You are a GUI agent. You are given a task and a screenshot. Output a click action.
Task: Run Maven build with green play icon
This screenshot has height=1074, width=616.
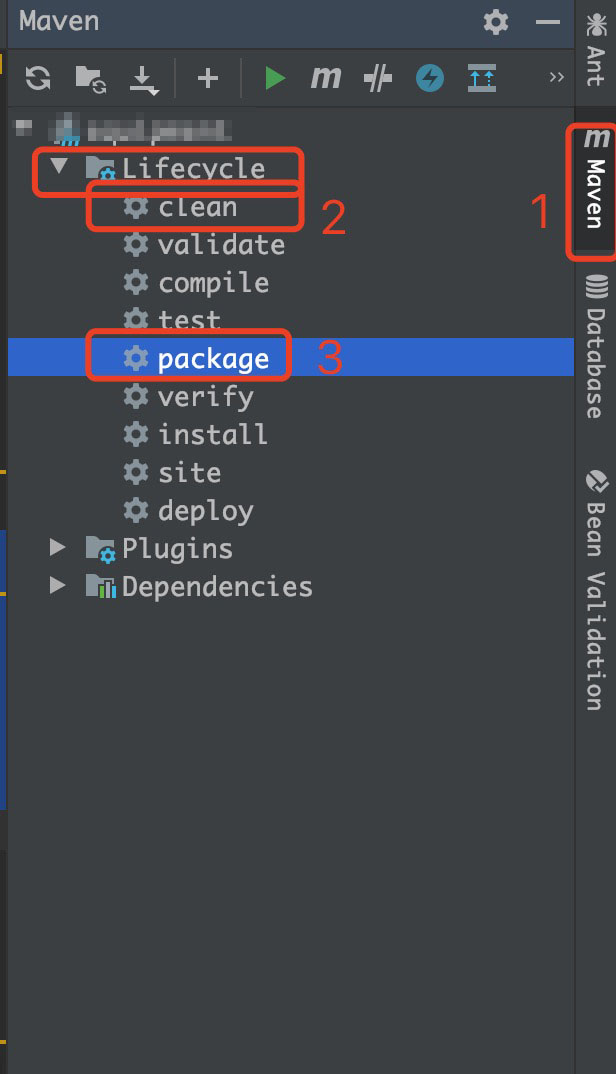(274, 78)
